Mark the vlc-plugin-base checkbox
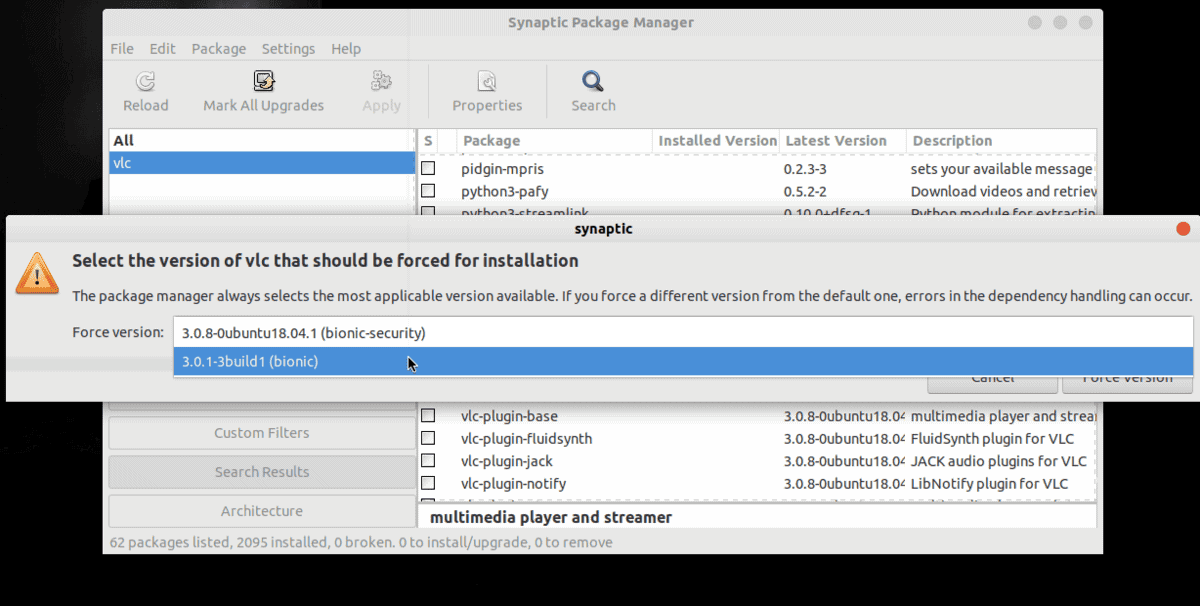 coord(428,416)
